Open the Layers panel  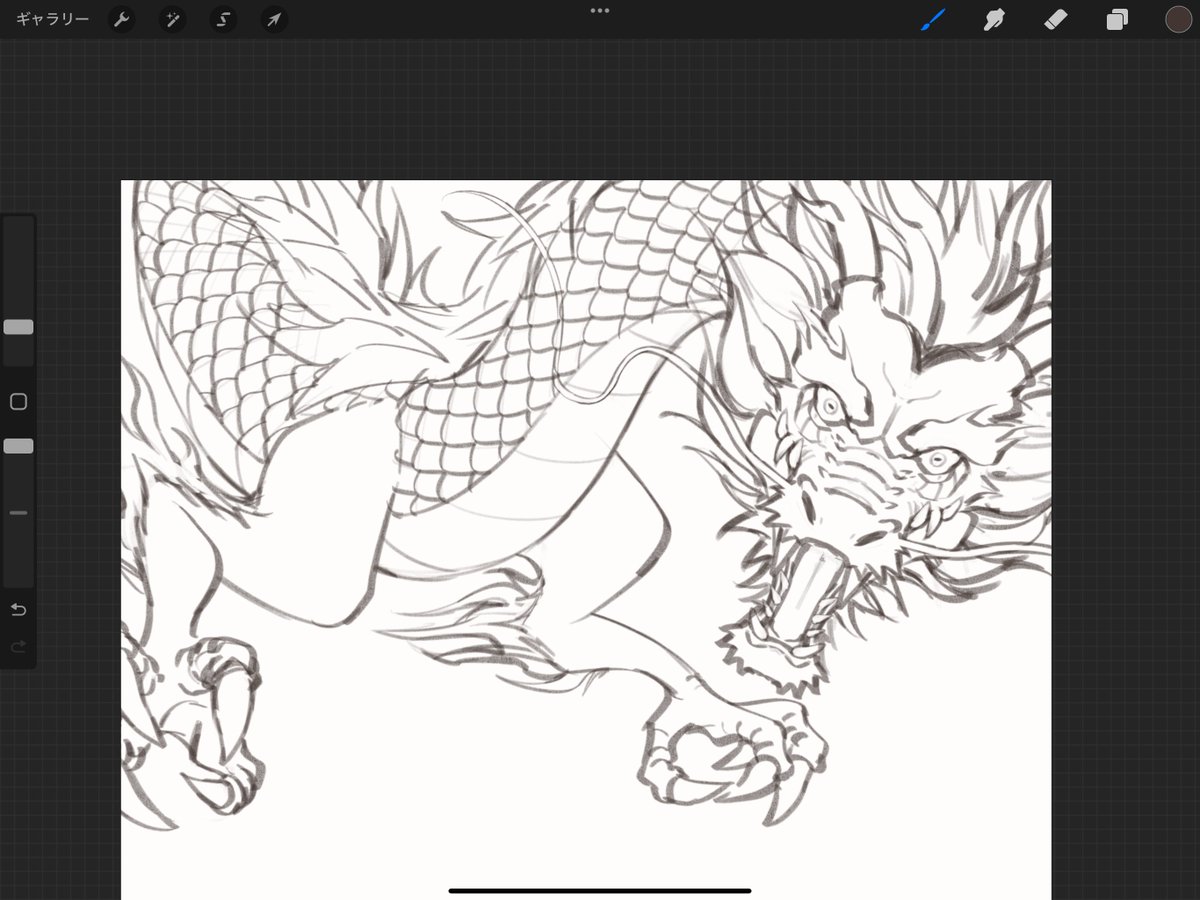point(1117,19)
